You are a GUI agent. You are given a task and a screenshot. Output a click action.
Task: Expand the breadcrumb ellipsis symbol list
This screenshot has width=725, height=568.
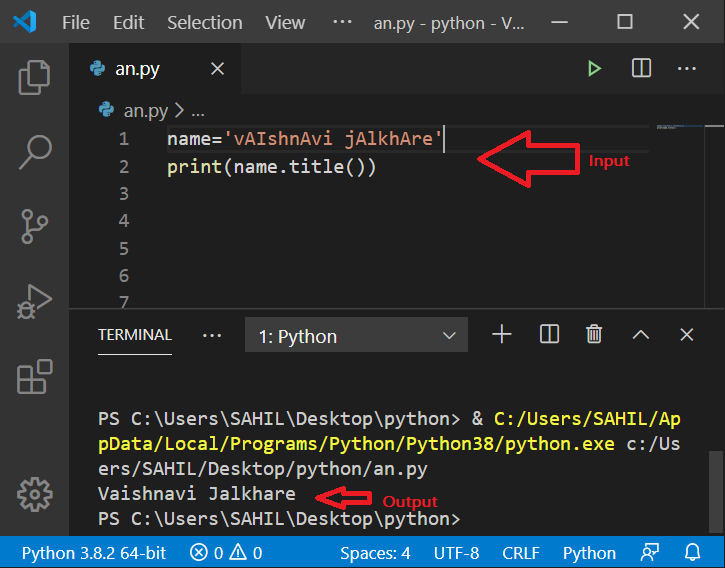198,111
